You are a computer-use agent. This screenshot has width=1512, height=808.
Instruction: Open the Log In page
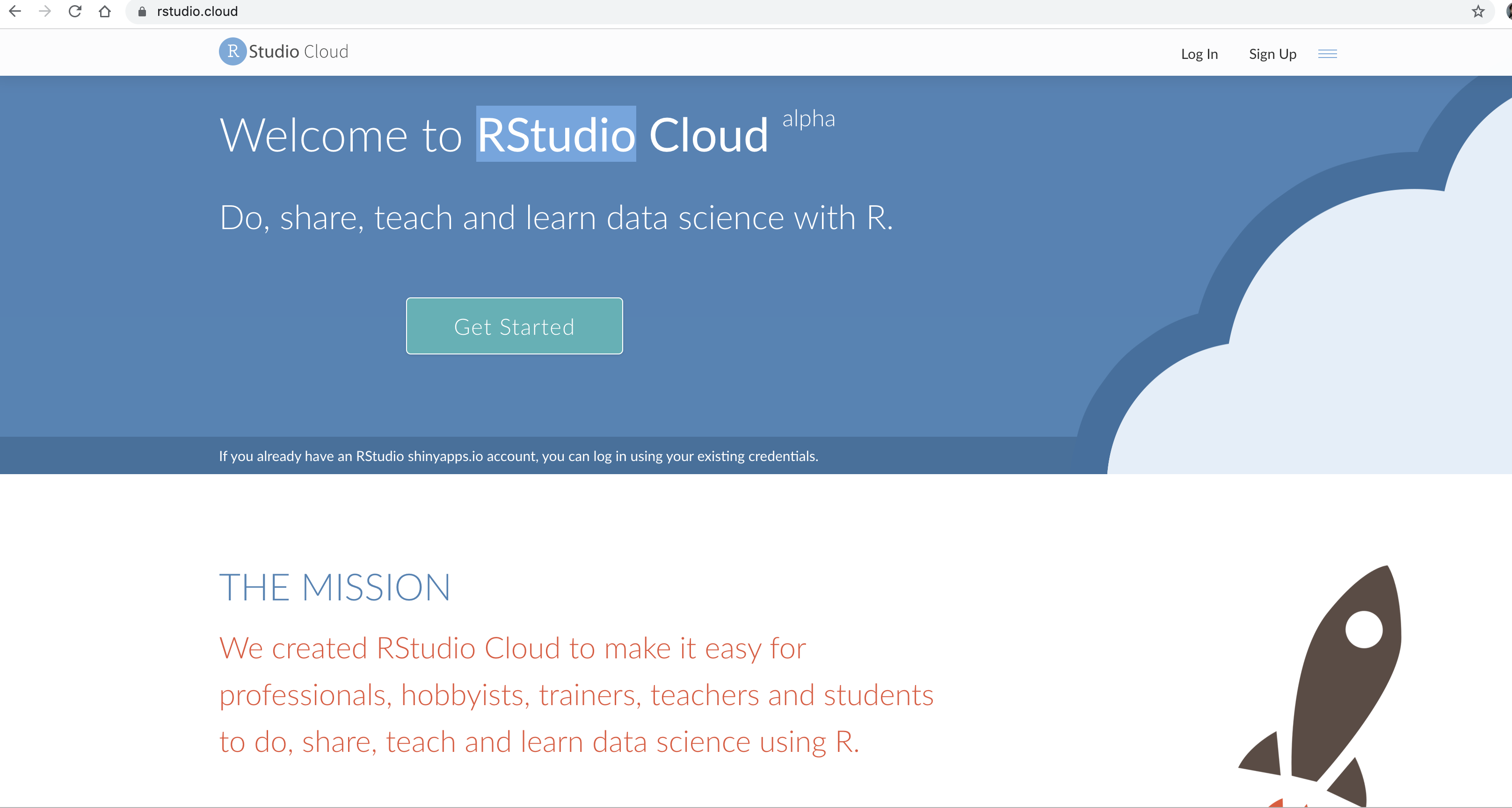1199,54
